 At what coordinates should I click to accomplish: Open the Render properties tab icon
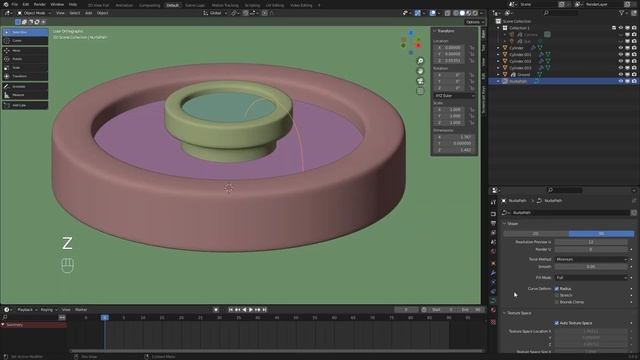tap(493, 213)
